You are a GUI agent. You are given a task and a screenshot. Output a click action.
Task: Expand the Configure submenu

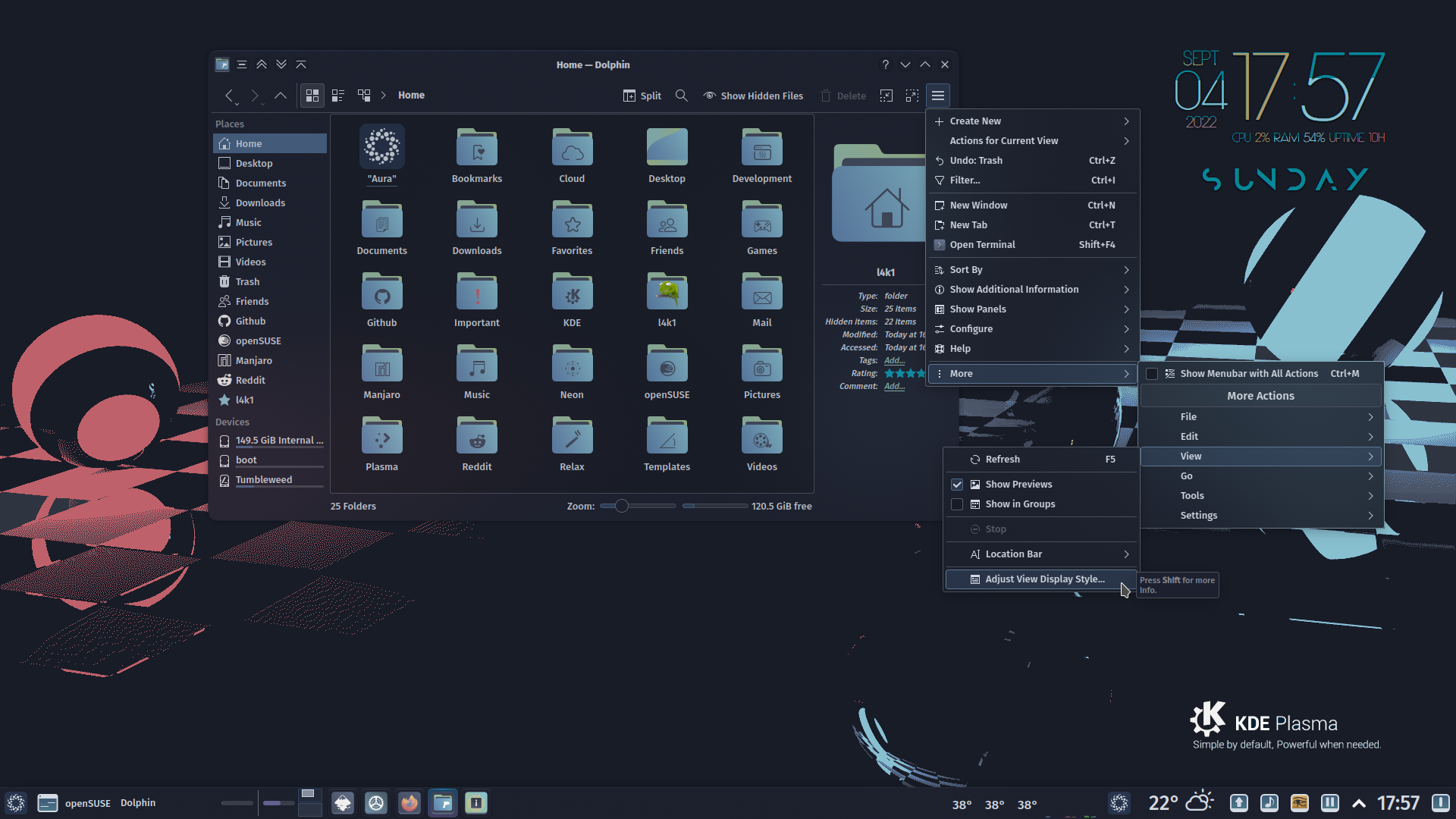1033,329
